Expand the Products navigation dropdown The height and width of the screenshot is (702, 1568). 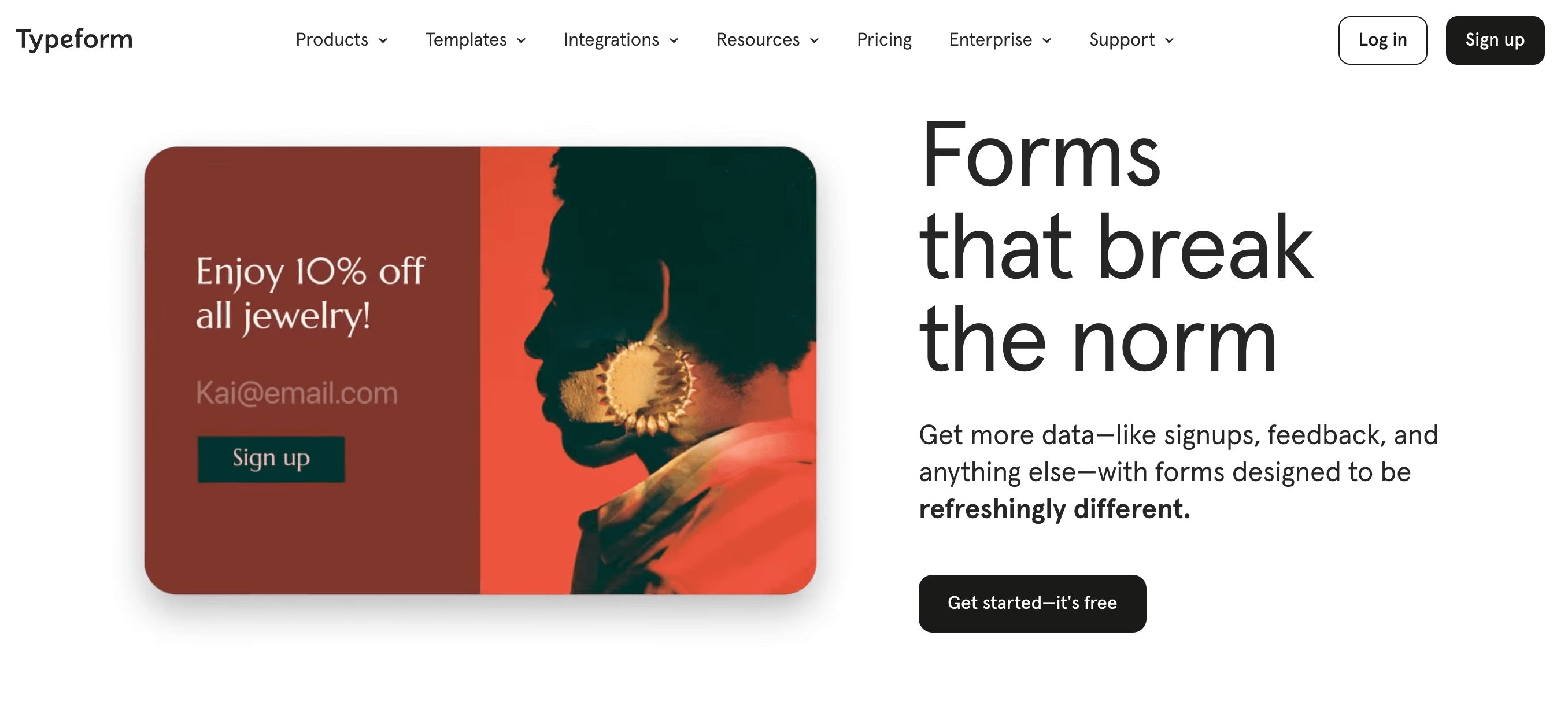341,40
